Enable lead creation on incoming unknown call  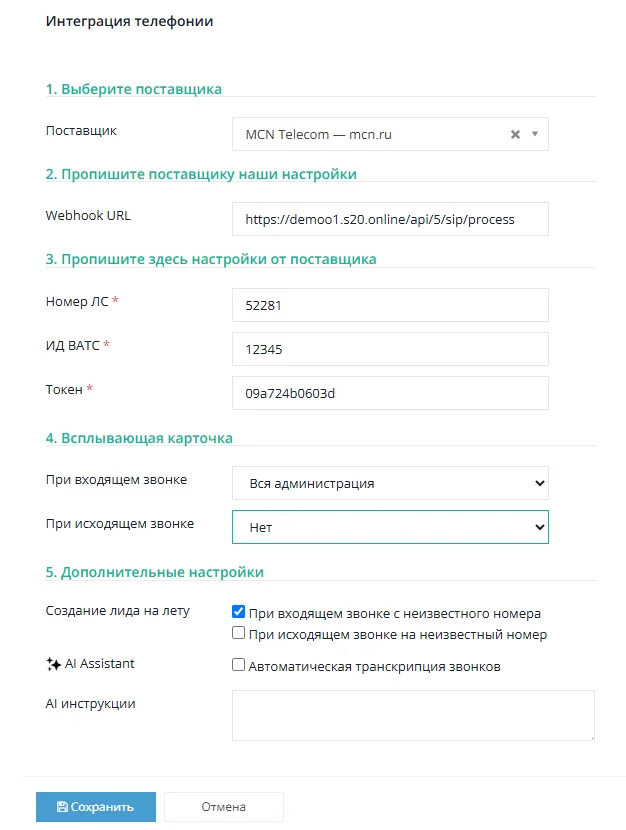click(238, 611)
